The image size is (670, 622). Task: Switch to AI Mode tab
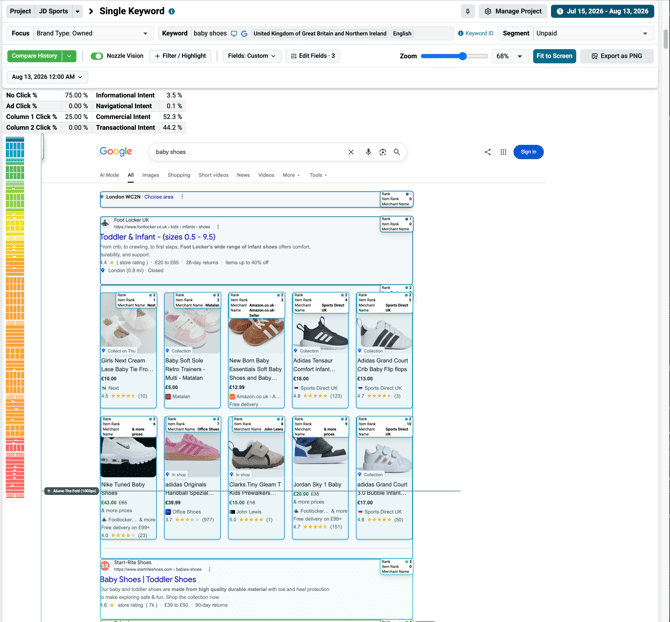pos(109,175)
